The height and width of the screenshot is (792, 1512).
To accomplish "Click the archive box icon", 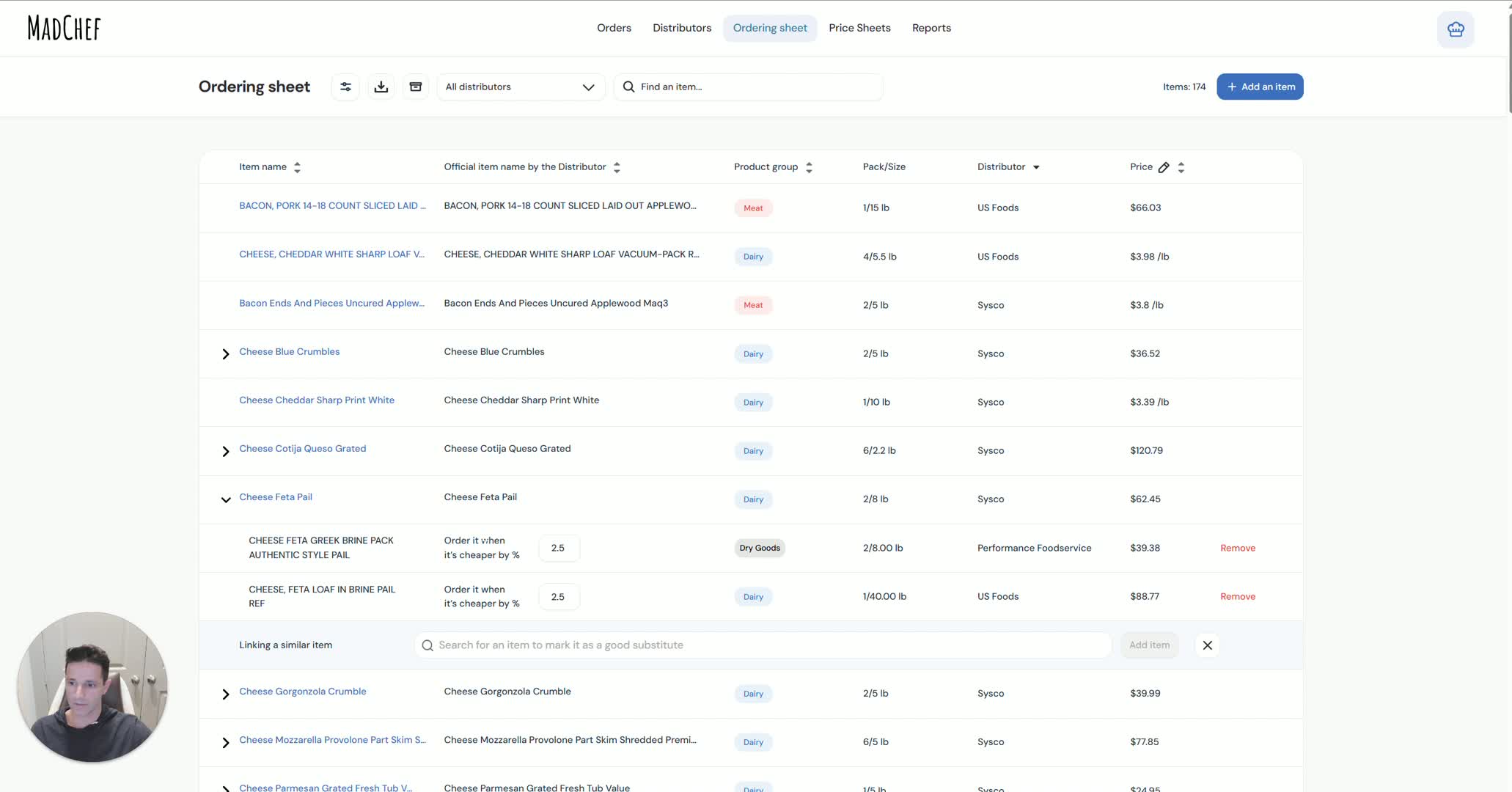I will tap(416, 87).
